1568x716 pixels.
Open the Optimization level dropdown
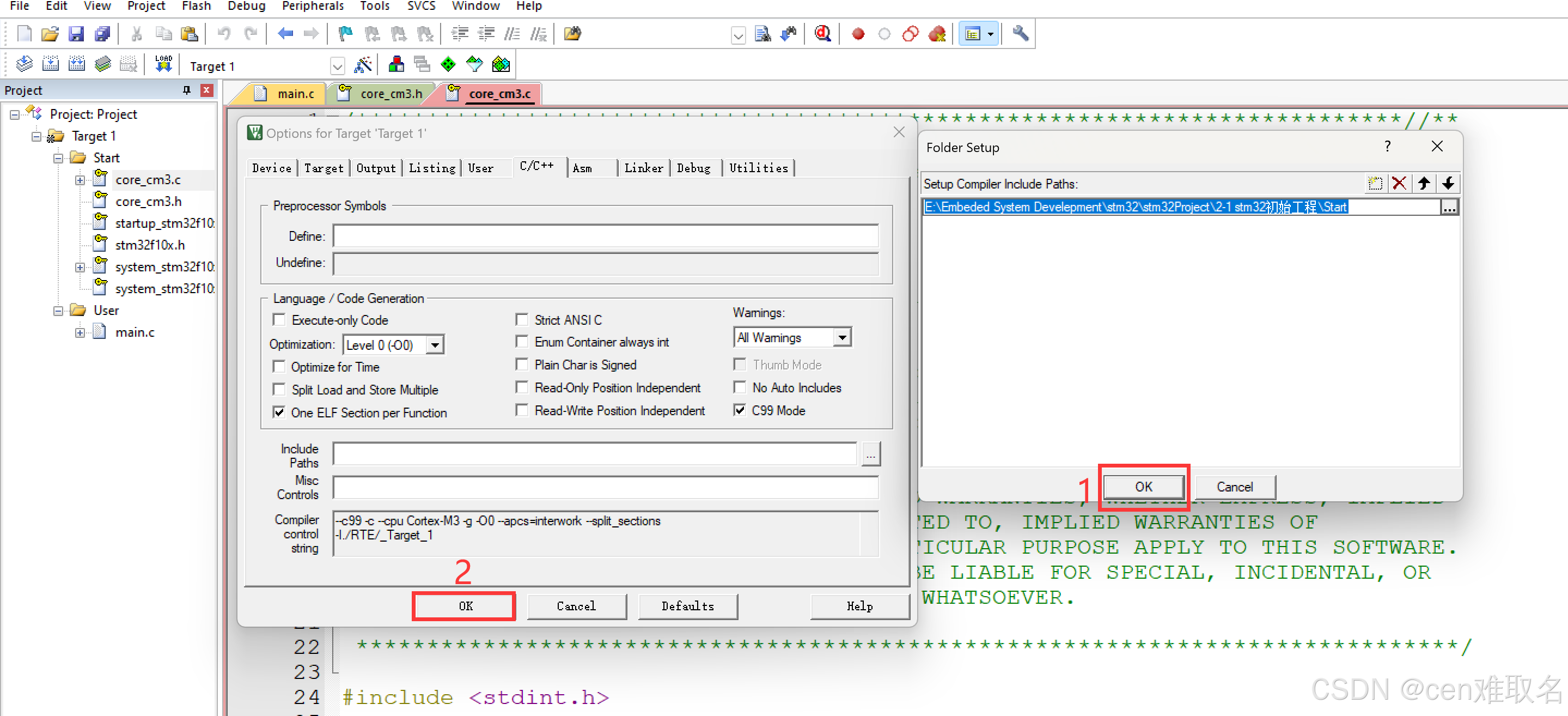tap(435, 344)
